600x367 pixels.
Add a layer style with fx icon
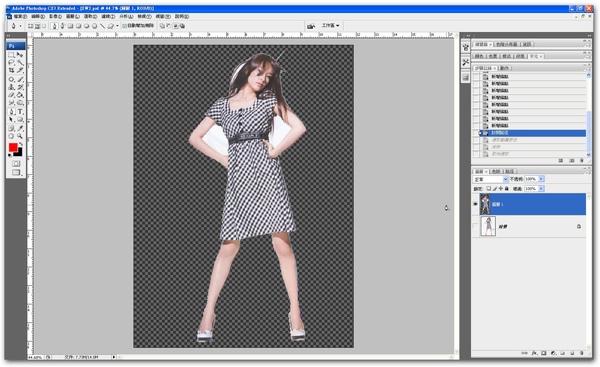click(534, 353)
